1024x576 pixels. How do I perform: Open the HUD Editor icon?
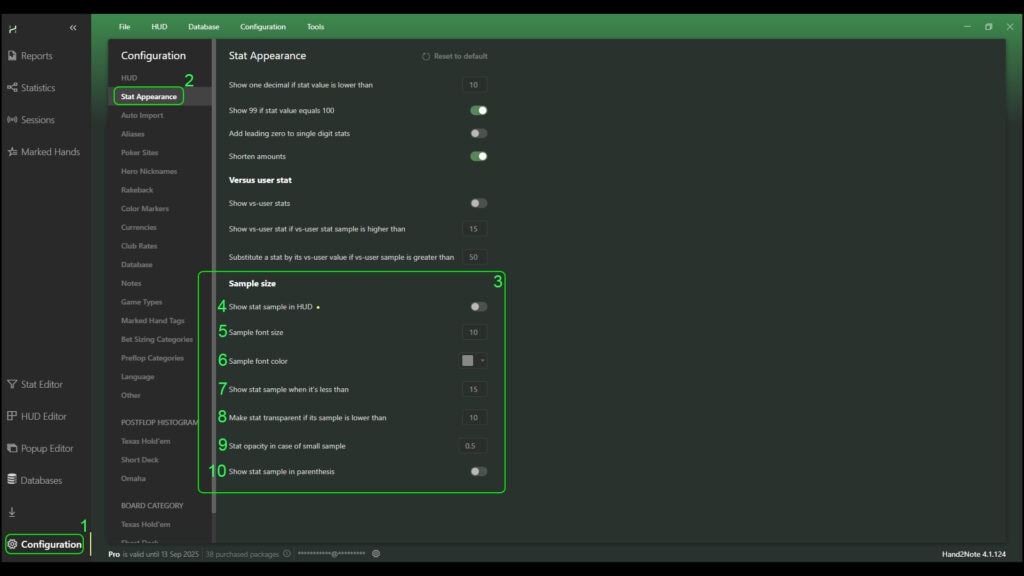click(x=12, y=416)
